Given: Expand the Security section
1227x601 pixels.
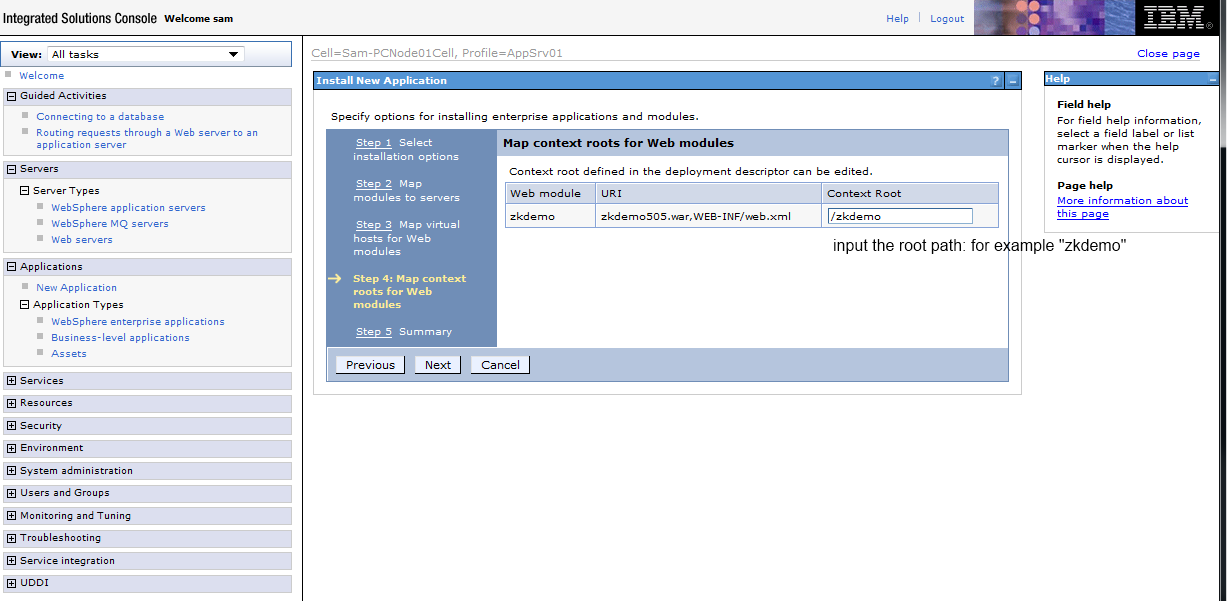Looking at the screenshot, I should point(12,426).
